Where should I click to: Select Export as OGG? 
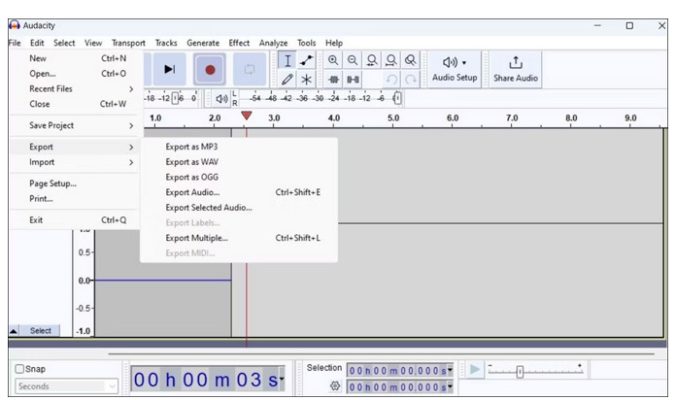238,177
